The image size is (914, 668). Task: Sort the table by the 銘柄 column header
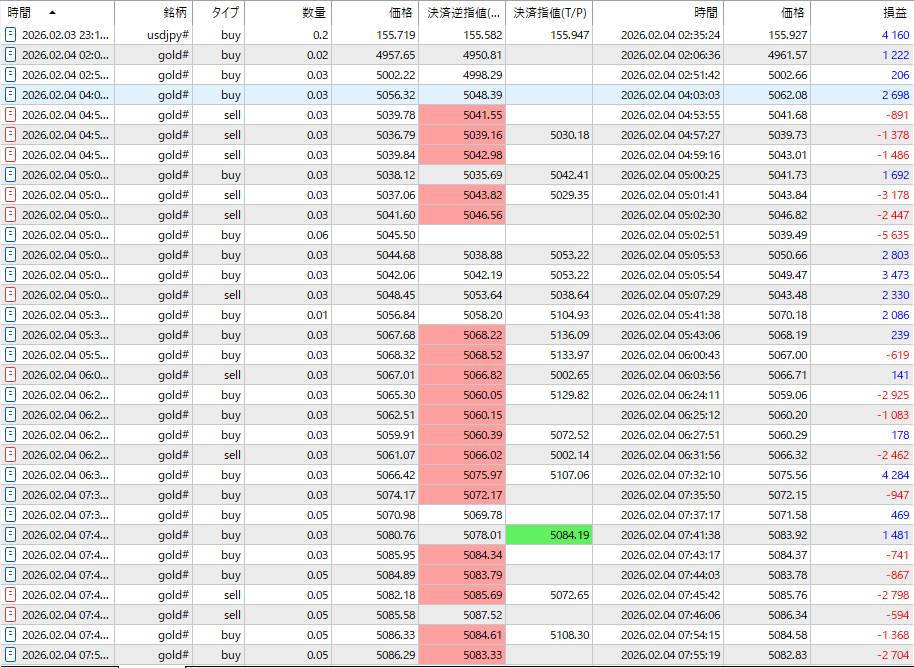(x=175, y=13)
